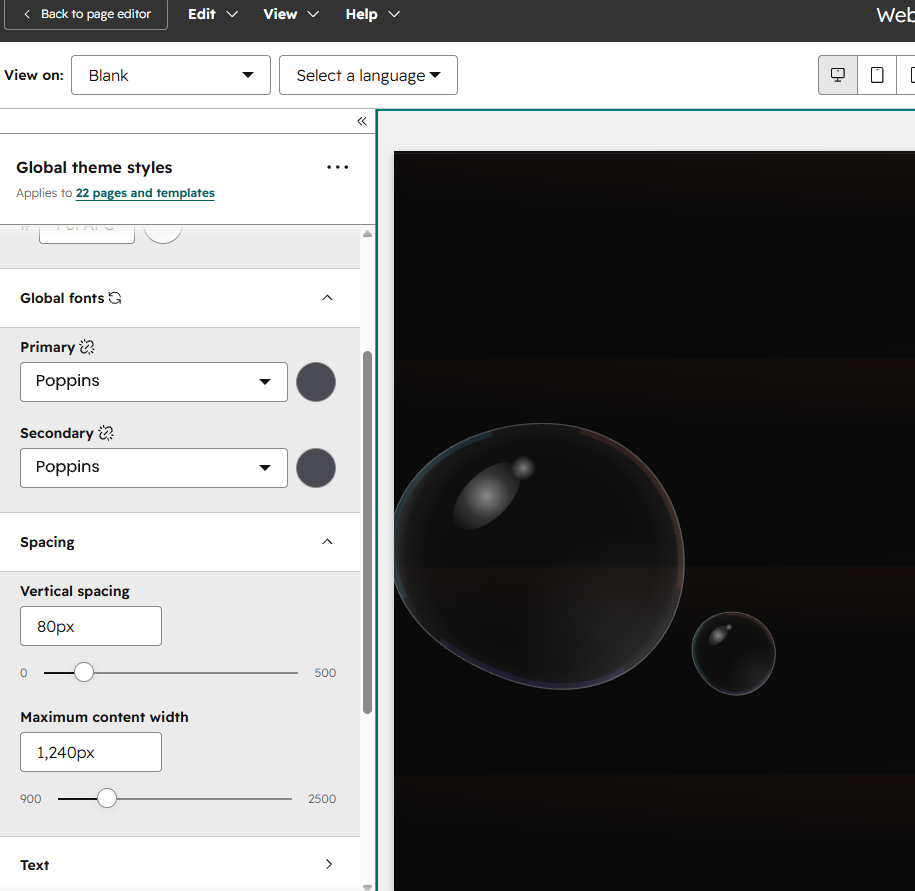The width and height of the screenshot is (915, 891).
Task: Open the Help menu
Action: [x=372, y=14]
